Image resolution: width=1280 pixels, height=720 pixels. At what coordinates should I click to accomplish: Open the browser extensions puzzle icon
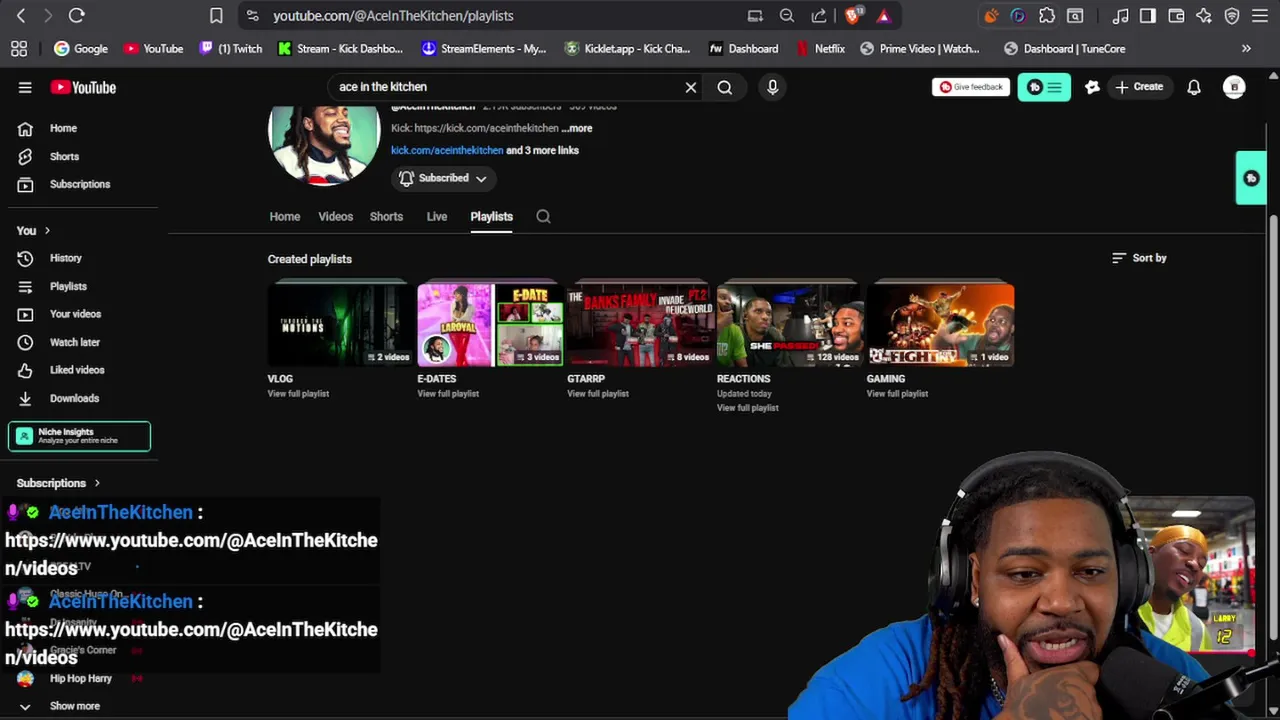1047,15
